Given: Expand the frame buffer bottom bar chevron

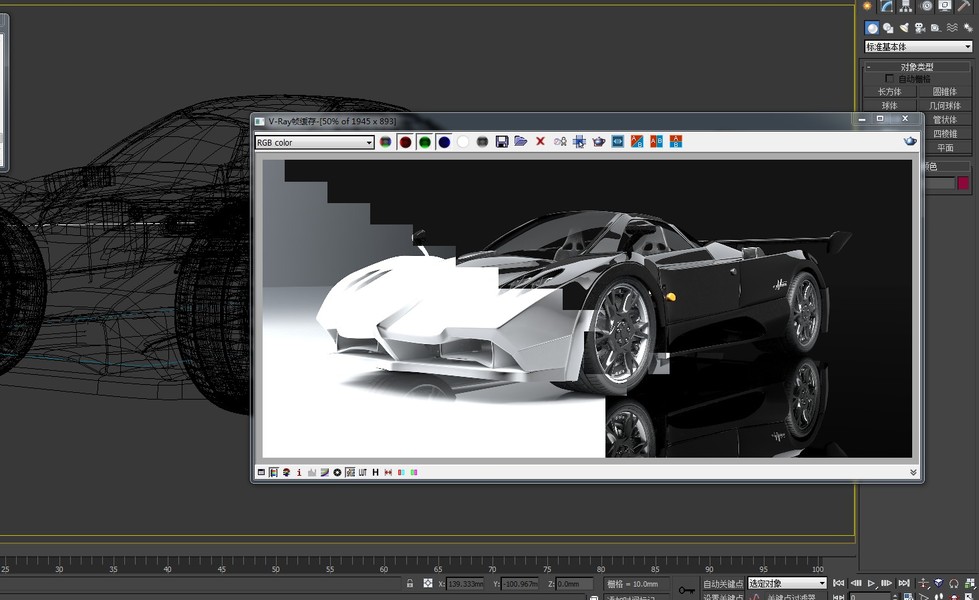Looking at the screenshot, I should (x=913, y=473).
